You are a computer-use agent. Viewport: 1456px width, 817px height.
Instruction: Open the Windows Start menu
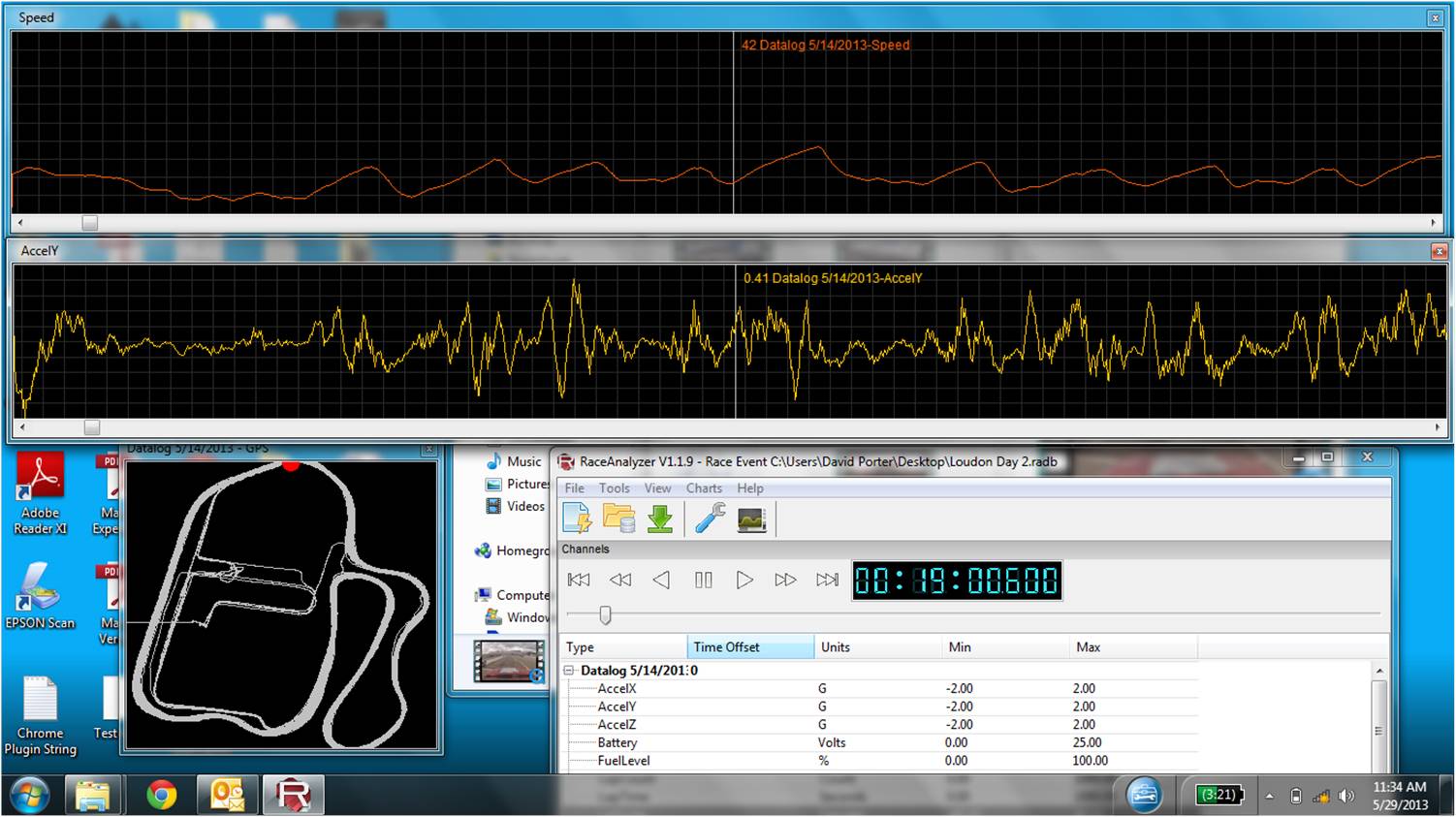(x=27, y=796)
